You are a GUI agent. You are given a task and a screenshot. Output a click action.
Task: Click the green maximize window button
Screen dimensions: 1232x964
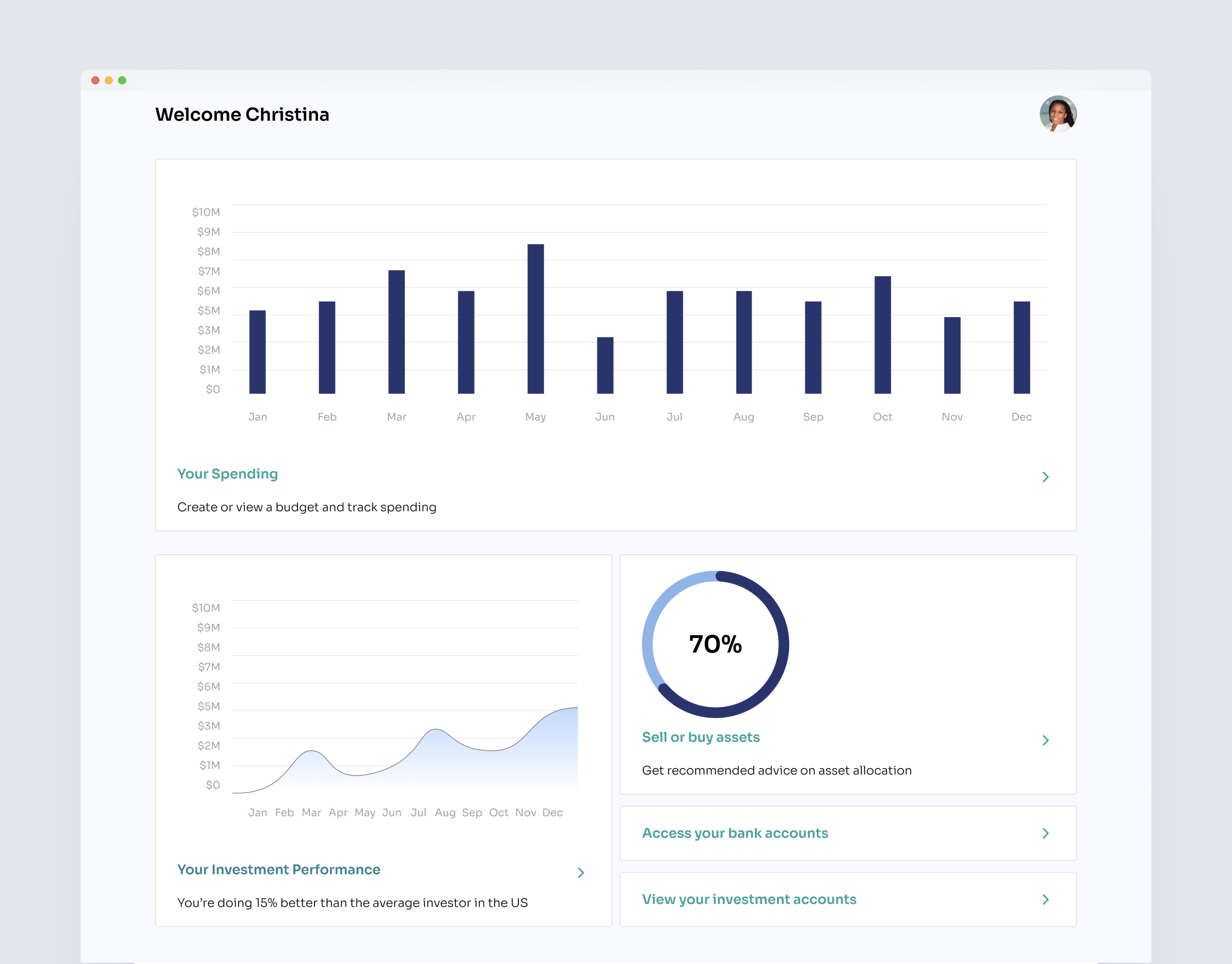pos(122,80)
